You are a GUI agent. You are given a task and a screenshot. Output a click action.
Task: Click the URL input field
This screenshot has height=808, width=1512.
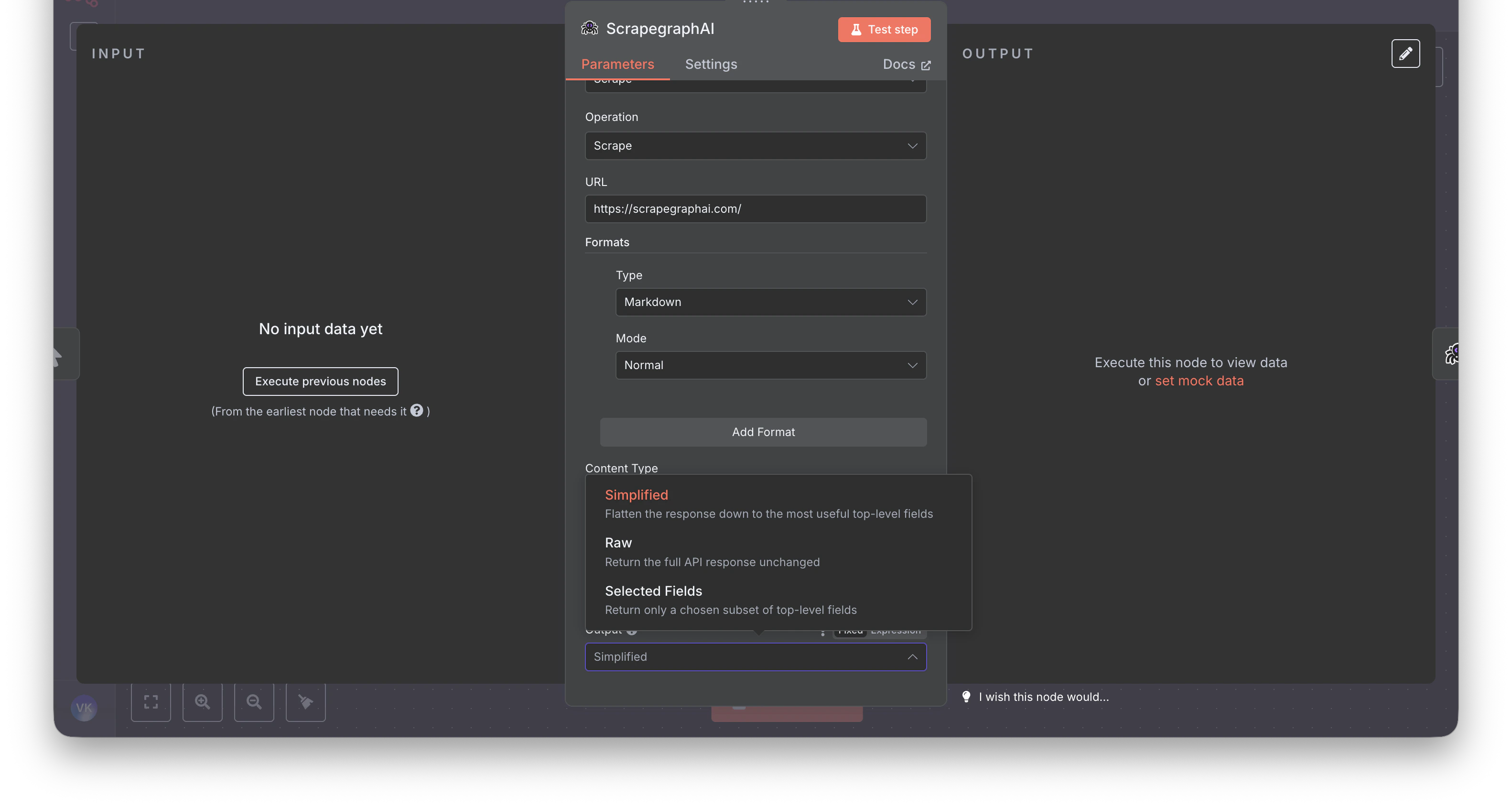756,209
